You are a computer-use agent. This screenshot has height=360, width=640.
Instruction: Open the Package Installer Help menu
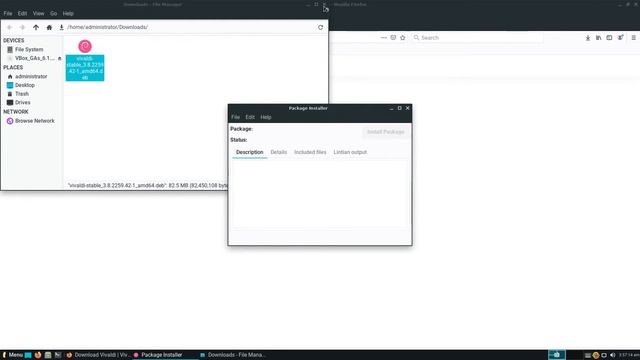[266, 117]
